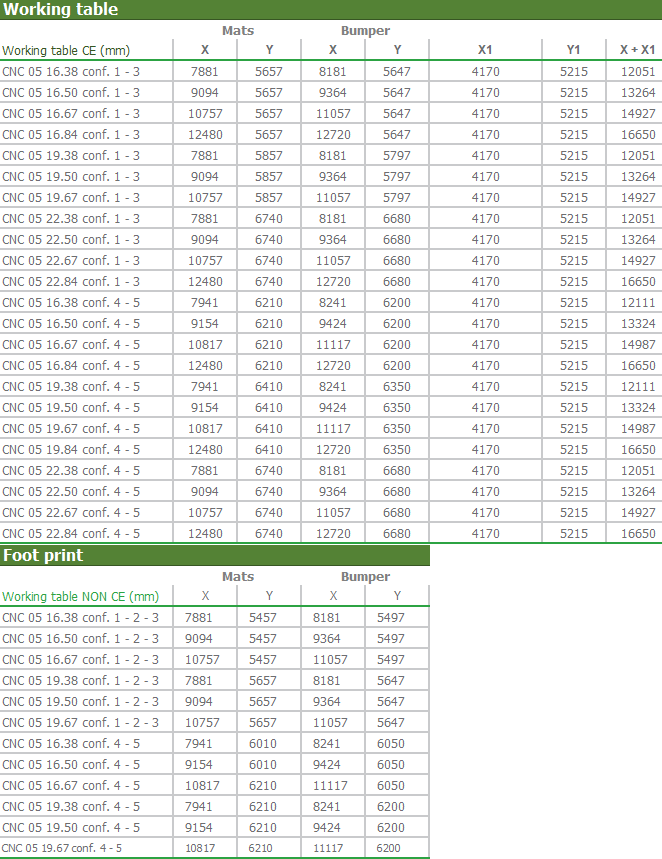The width and height of the screenshot is (662, 859).
Task: Click '11057' in the 'CNC 05 16.67 conf. 1 - 2 - 3' row
Action: [330, 660]
